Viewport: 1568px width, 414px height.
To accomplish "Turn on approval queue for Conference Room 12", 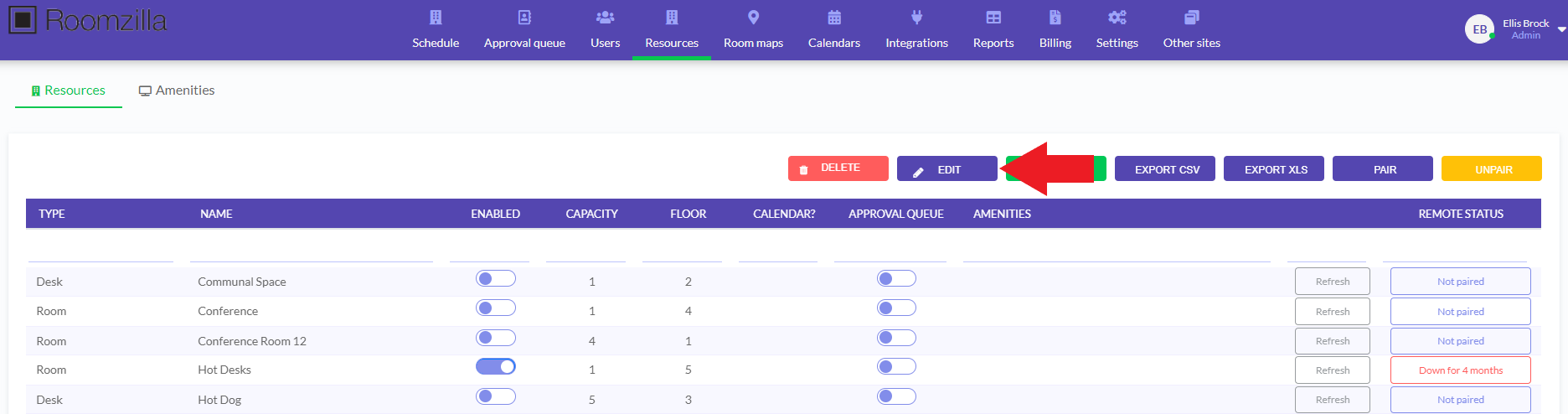I will point(896,339).
